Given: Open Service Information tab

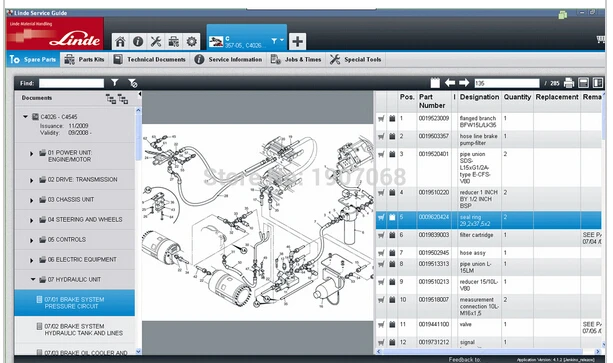Looking at the screenshot, I should coord(228,59).
